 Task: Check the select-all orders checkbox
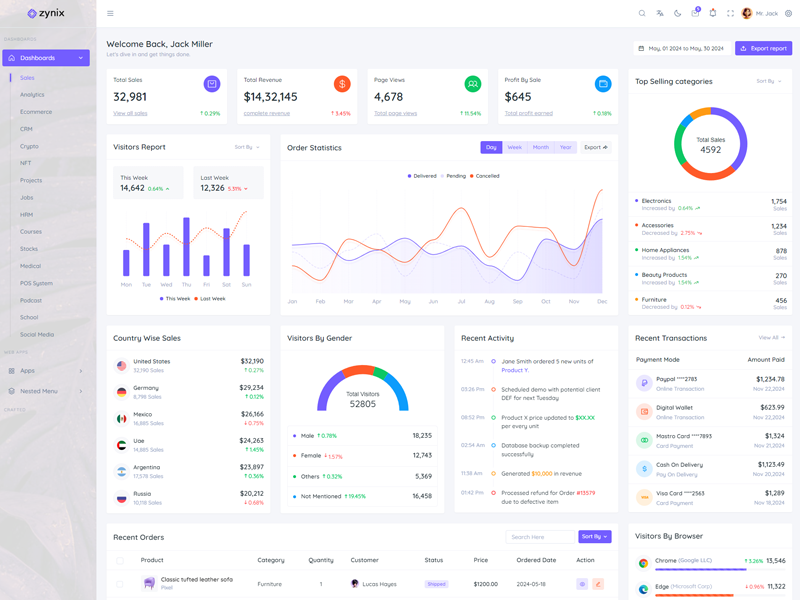tap(120, 560)
